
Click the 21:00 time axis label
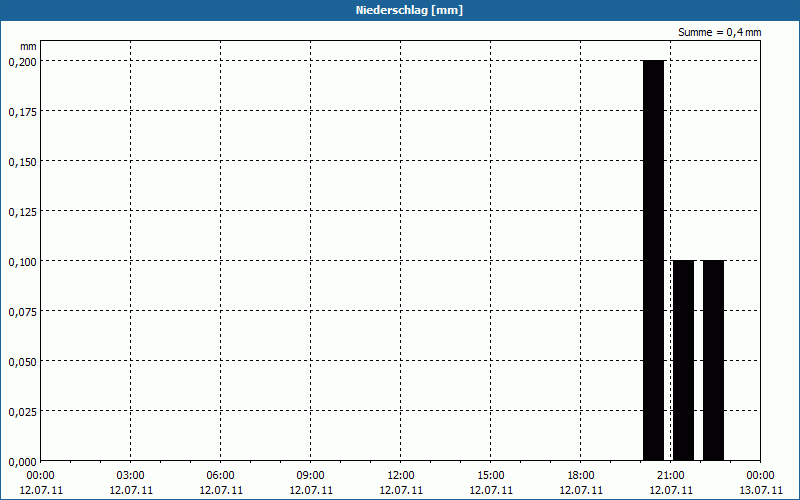(x=670, y=475)
